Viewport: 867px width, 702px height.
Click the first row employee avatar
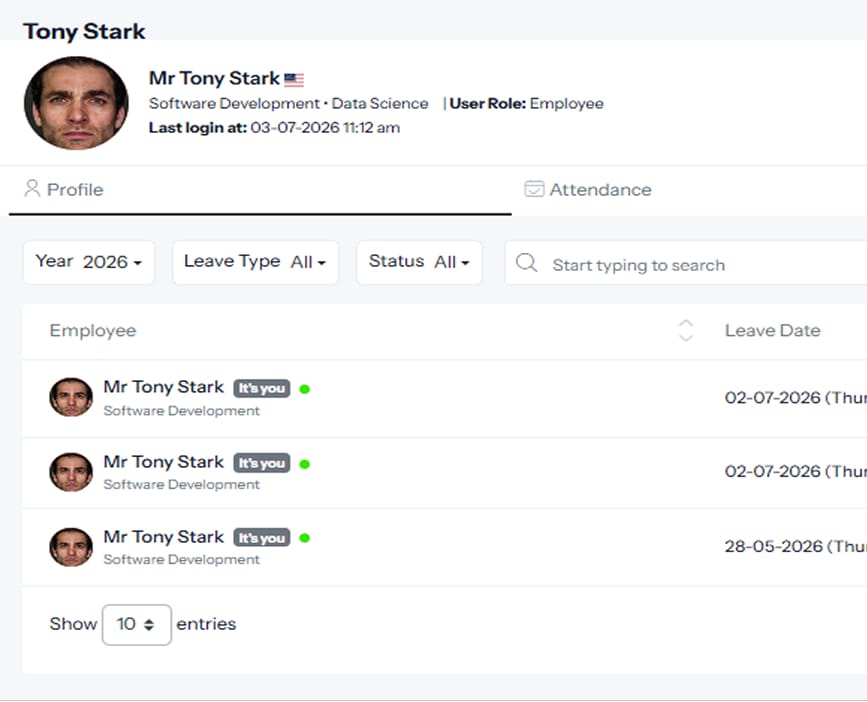pos(71,397)
